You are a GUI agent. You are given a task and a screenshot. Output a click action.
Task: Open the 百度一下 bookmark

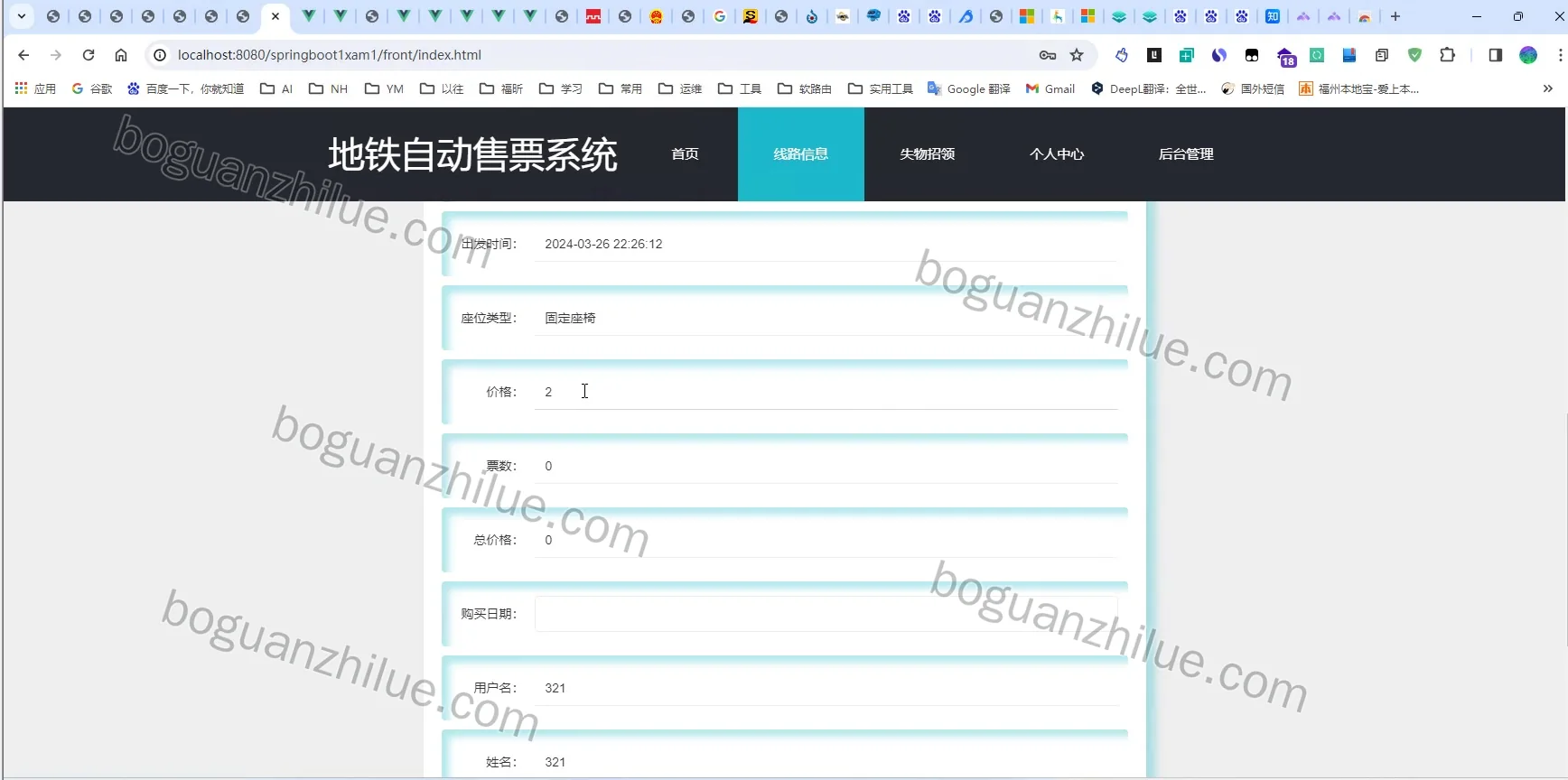tap(186, 88)
